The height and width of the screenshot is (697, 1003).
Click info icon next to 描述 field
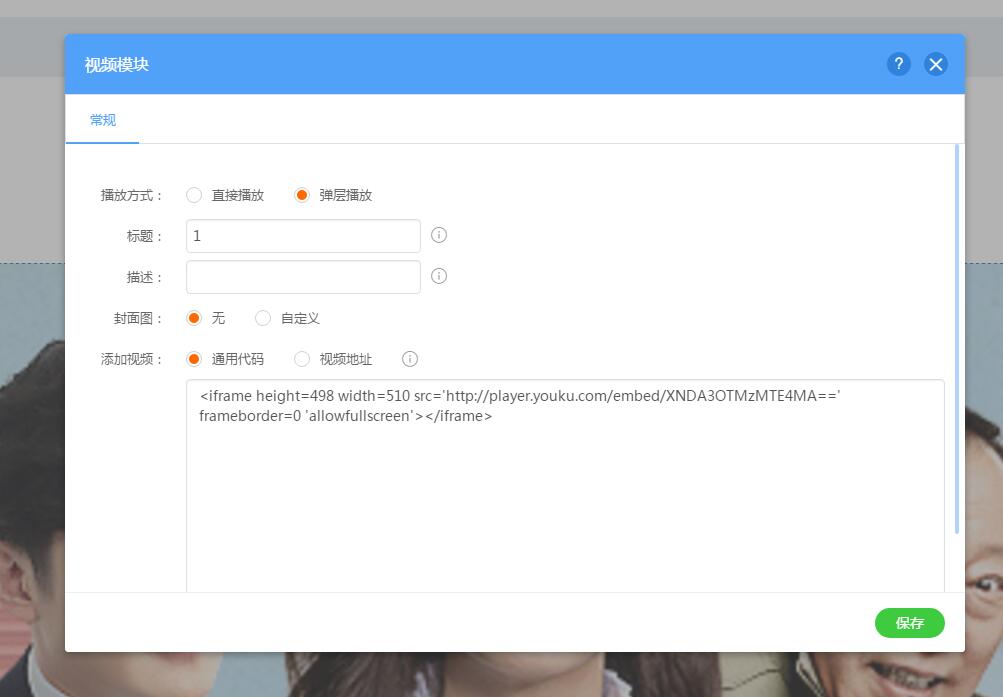point(439,276)
